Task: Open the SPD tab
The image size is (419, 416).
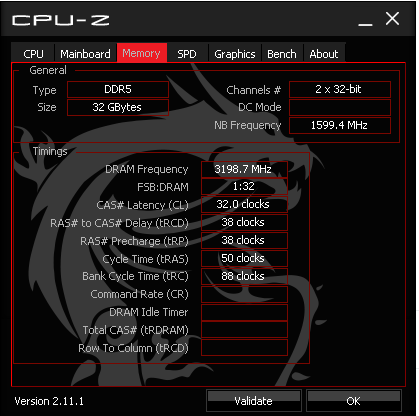Action: click(x=187, y=53)
